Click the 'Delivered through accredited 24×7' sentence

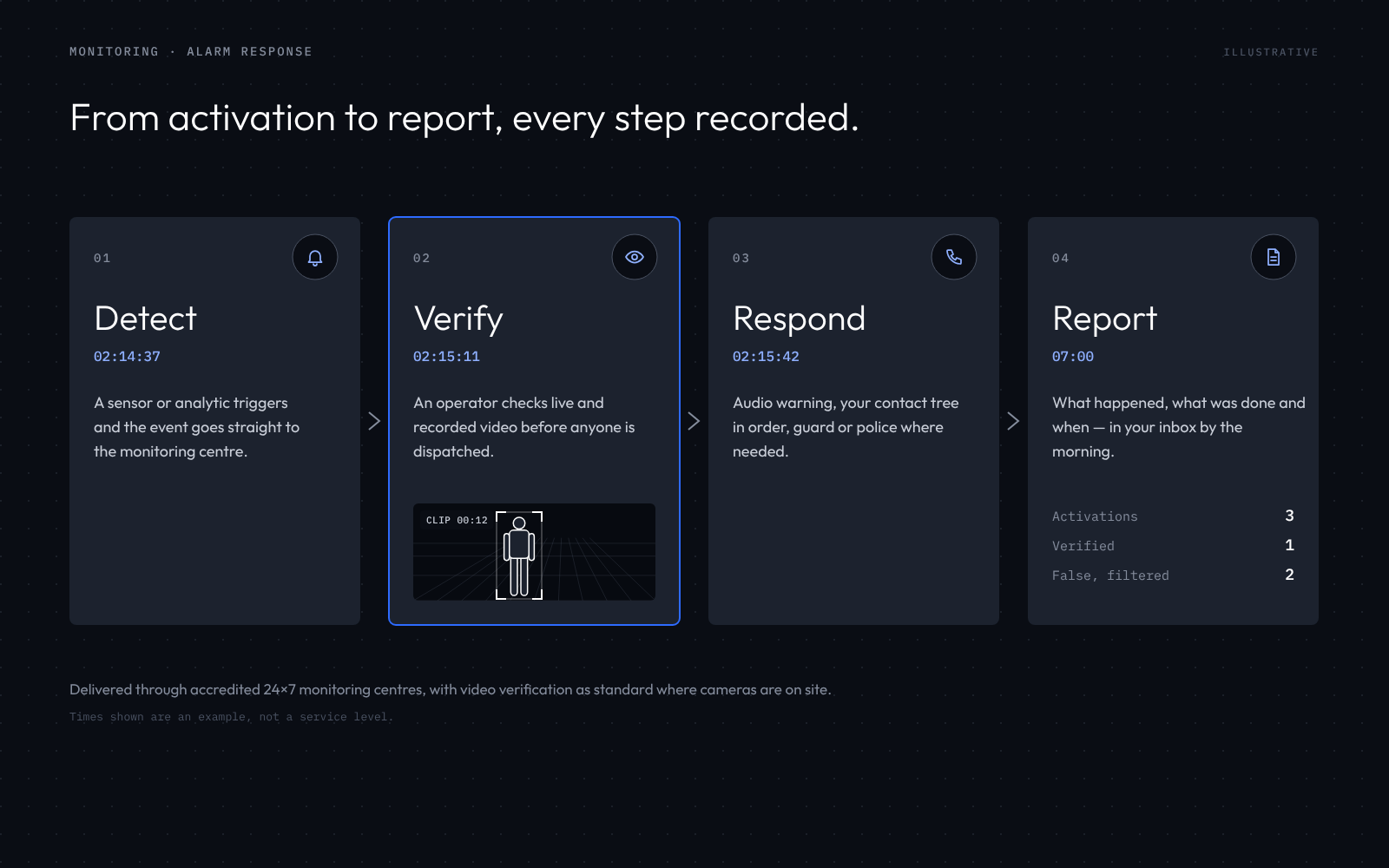tap(451, 690)
